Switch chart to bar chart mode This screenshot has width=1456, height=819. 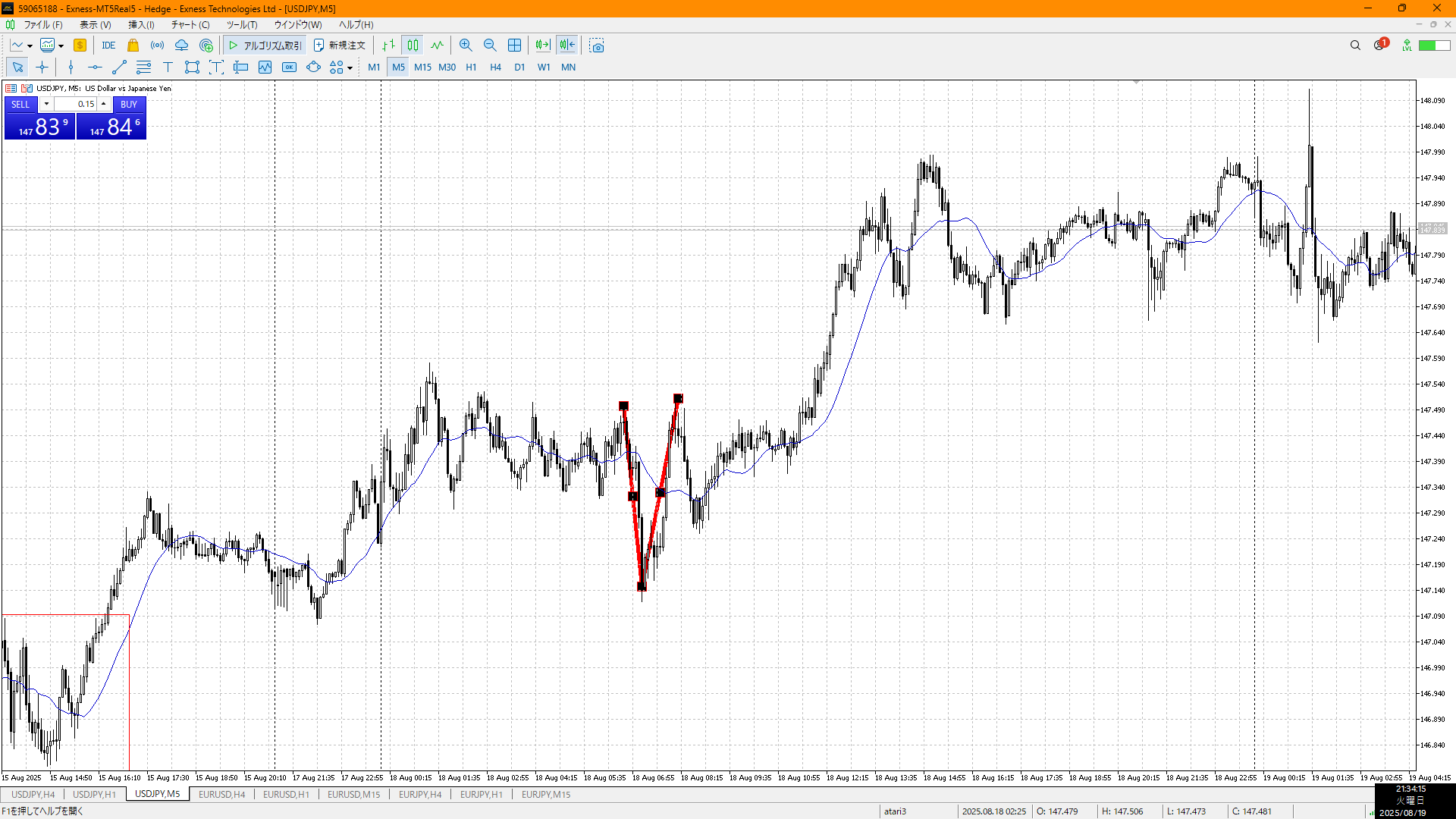(x=388, y=45)
